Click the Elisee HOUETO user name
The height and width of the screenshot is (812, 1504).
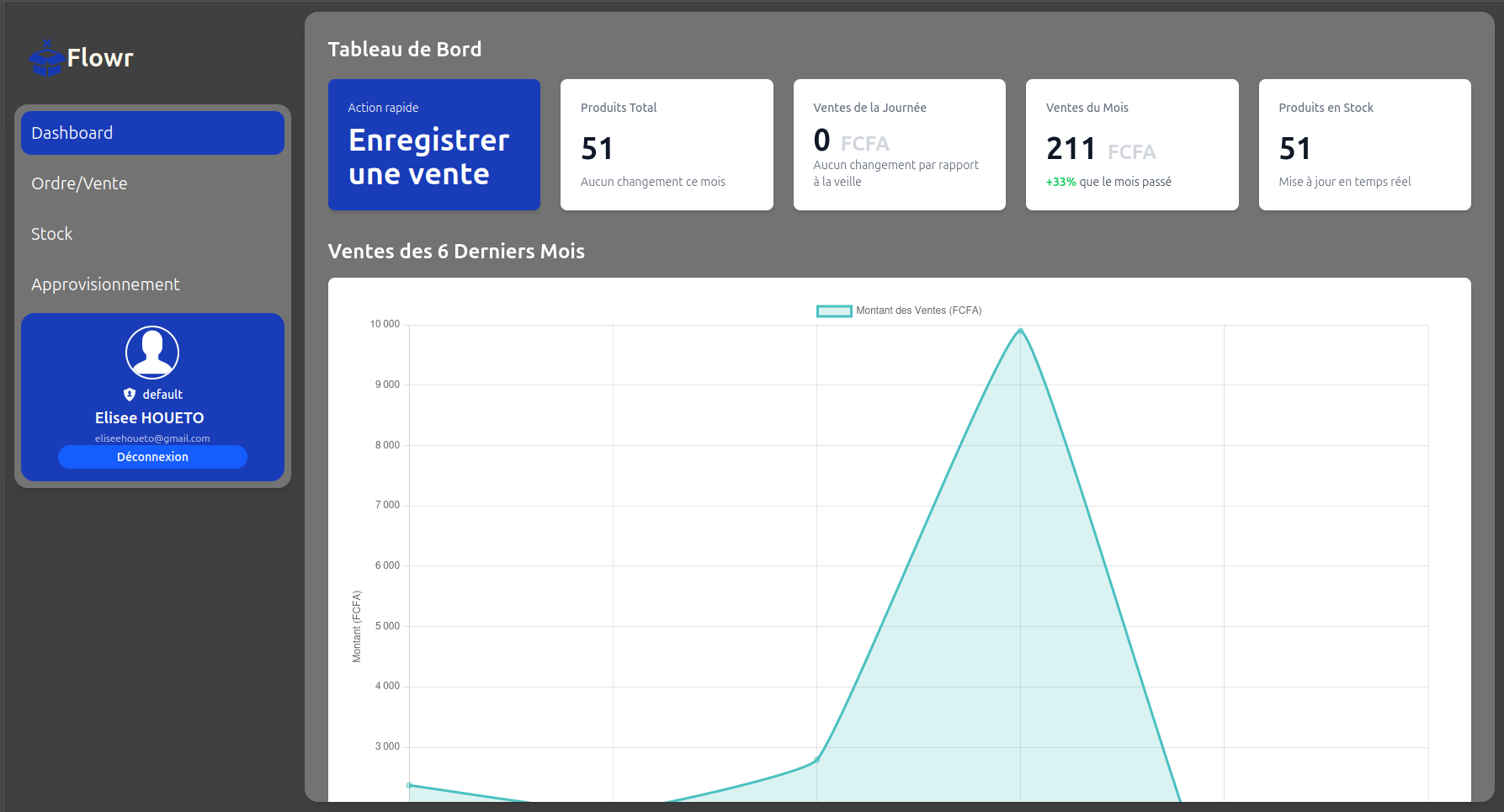click(x=150, y=418)
